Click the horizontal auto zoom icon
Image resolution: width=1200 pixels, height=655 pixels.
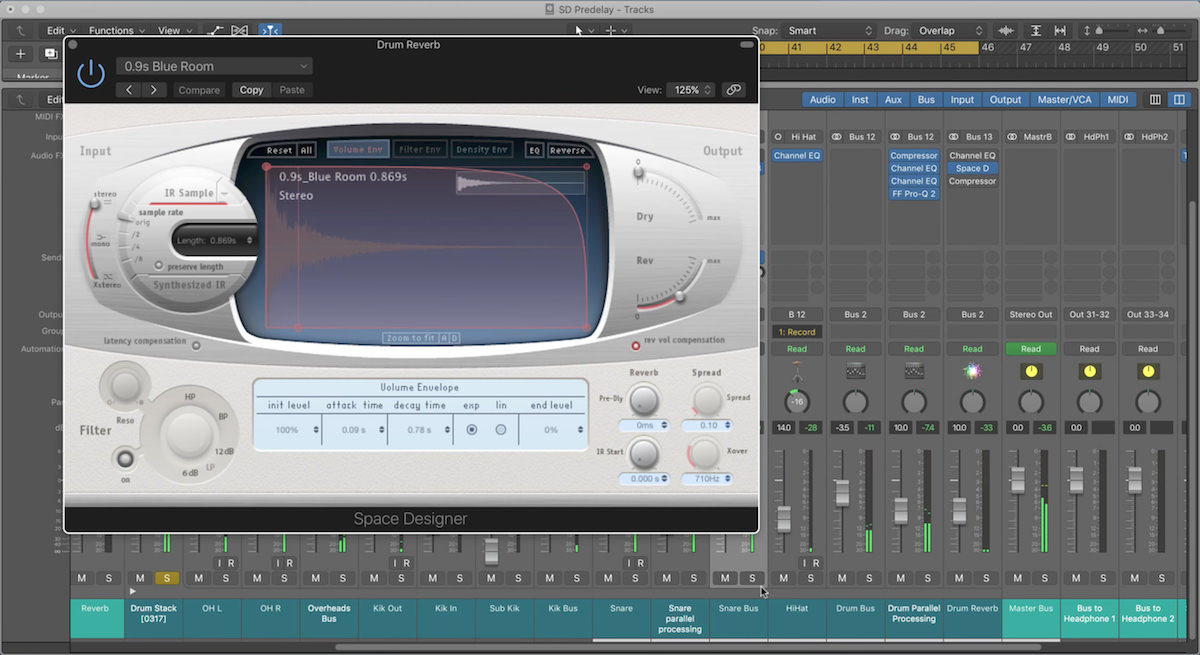(x=1061, y=31)
